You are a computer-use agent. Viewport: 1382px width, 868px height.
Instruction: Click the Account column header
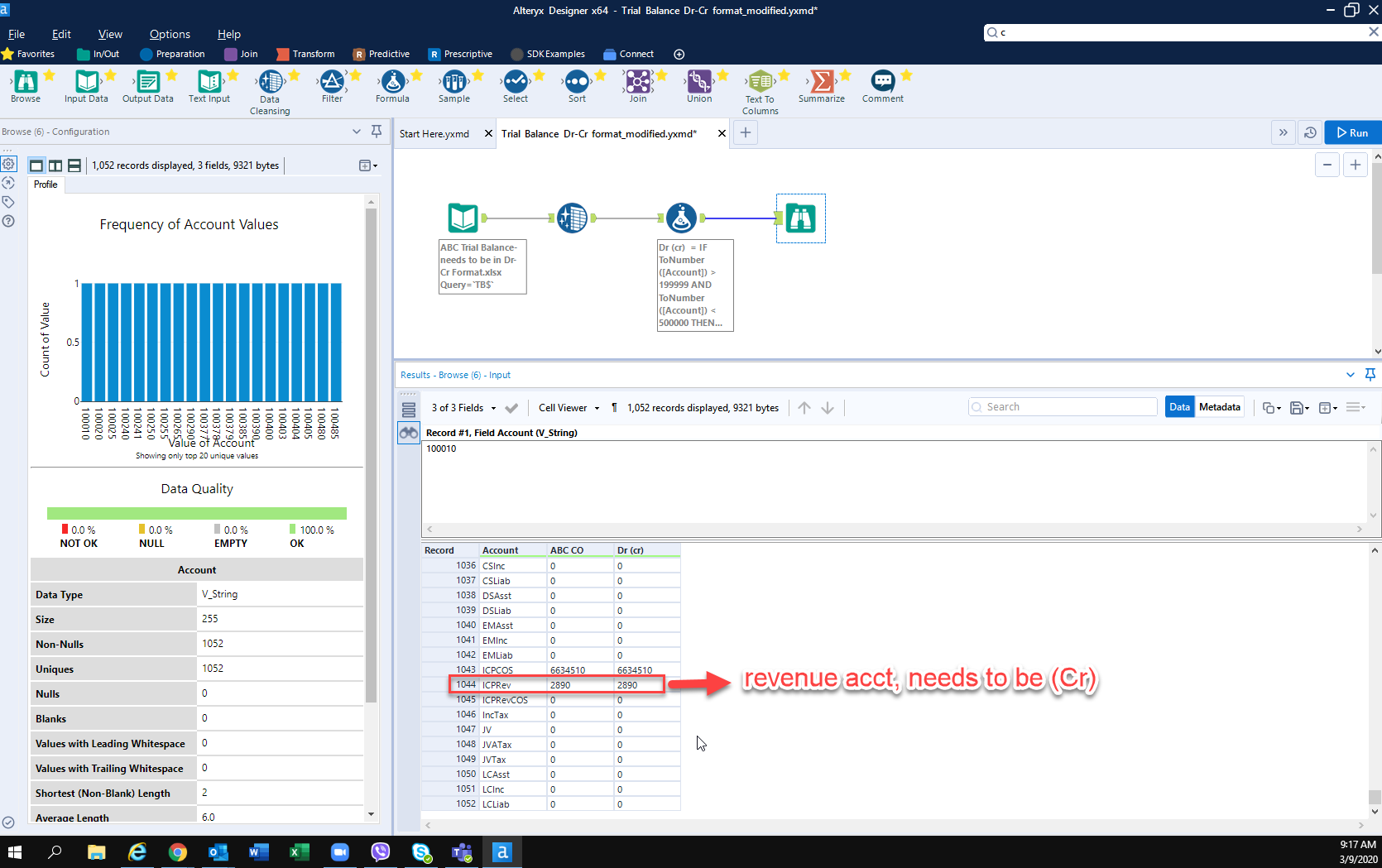coord(513,550)
